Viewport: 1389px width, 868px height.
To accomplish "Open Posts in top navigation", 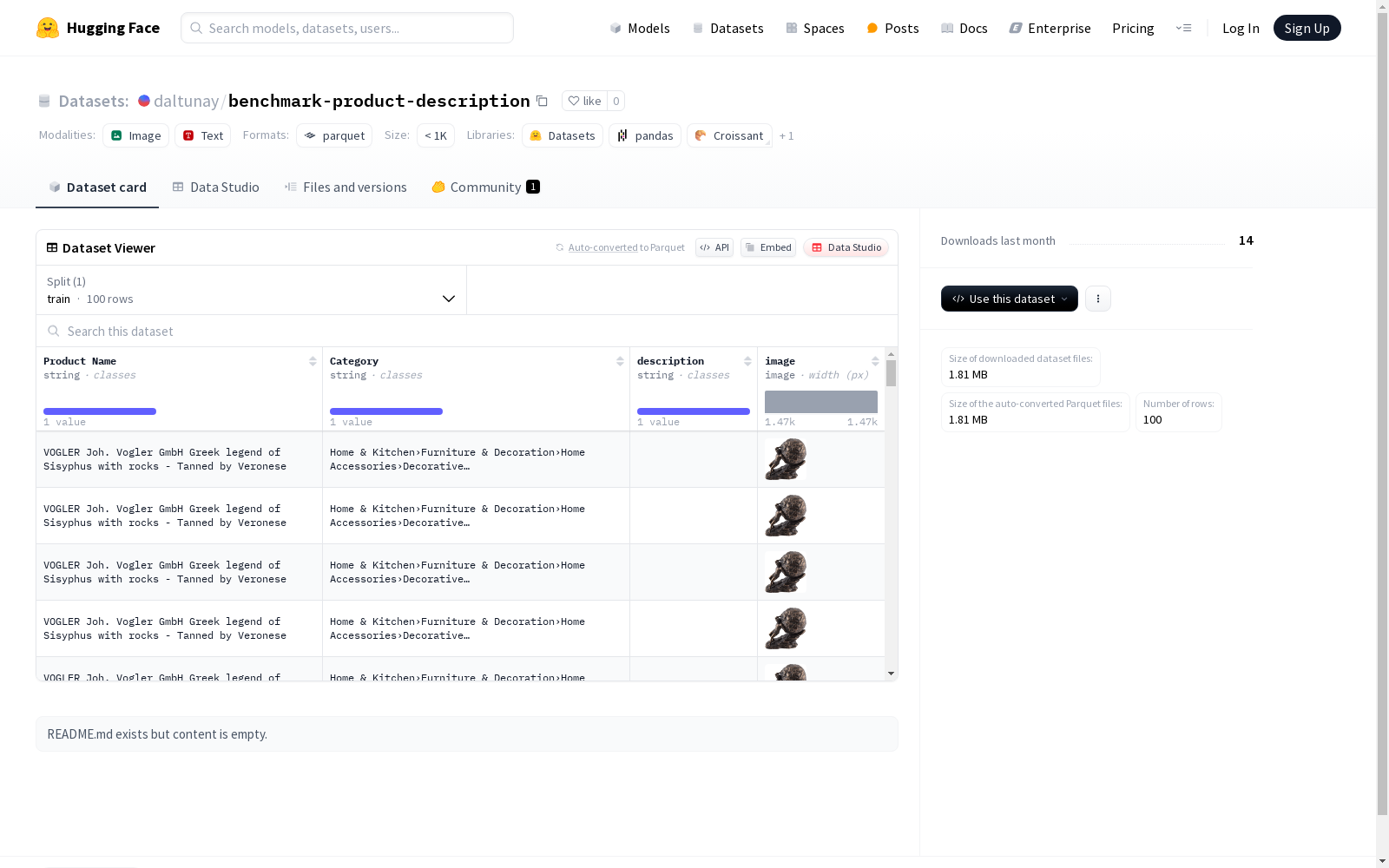I will pos(892,28).
